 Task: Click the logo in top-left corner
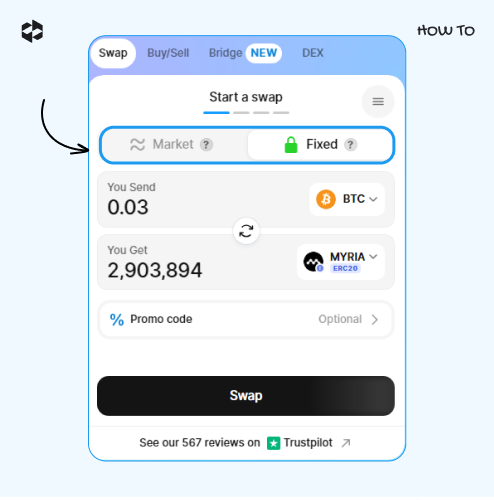(32, 31)
